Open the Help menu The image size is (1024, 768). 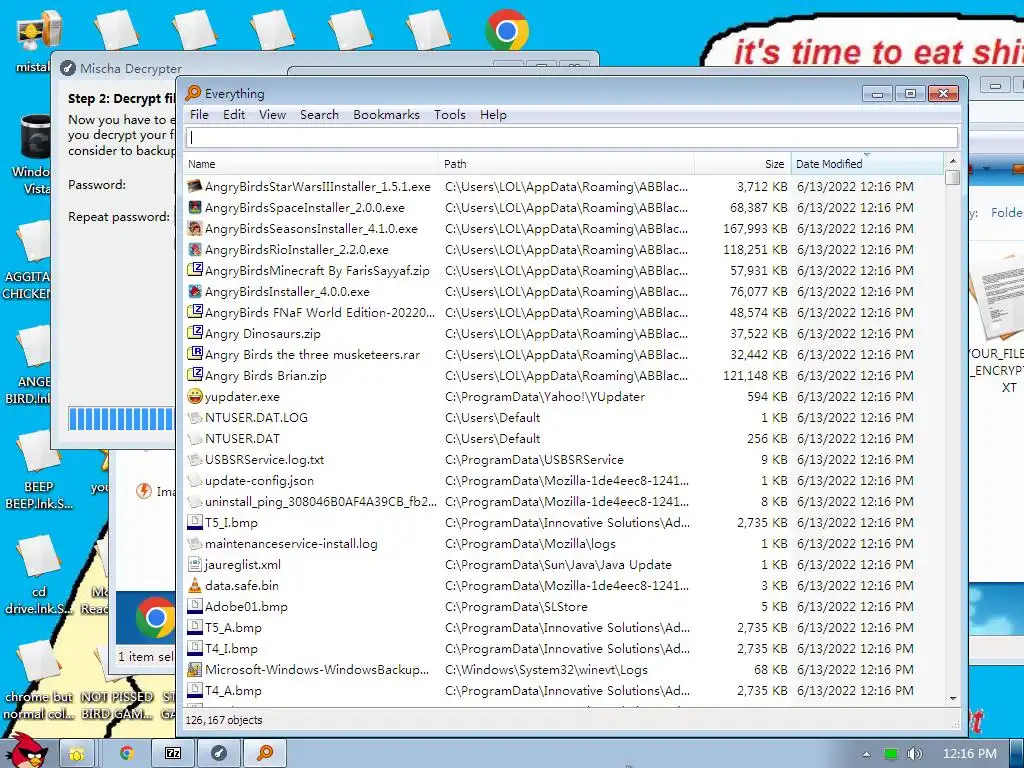[x=493, y=114]
